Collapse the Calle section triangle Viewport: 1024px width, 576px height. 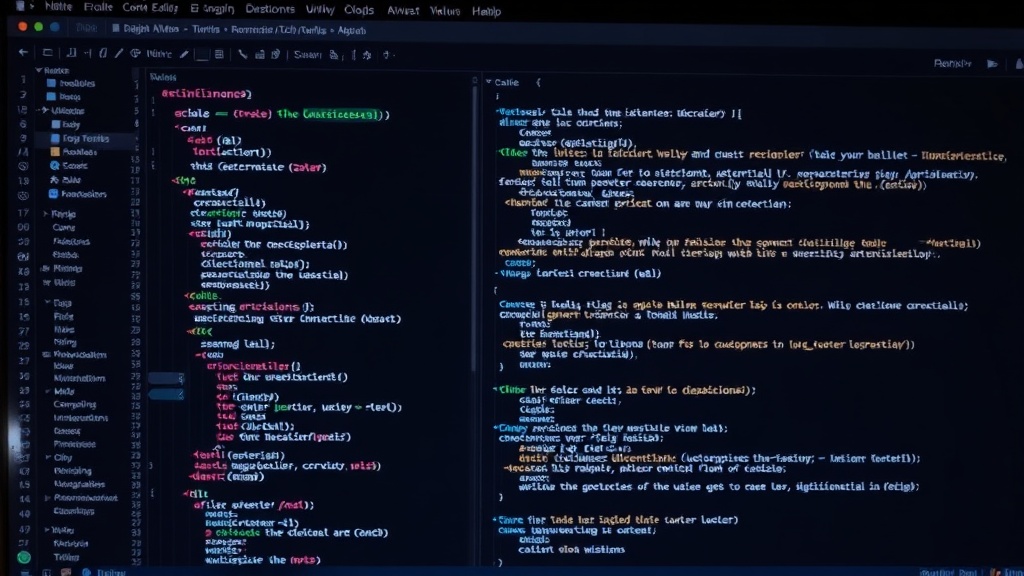[x=488, y=82]
